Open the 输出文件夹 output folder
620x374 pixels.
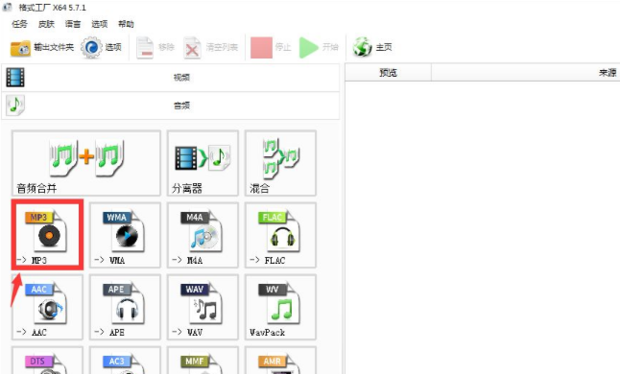pos(42,48)
